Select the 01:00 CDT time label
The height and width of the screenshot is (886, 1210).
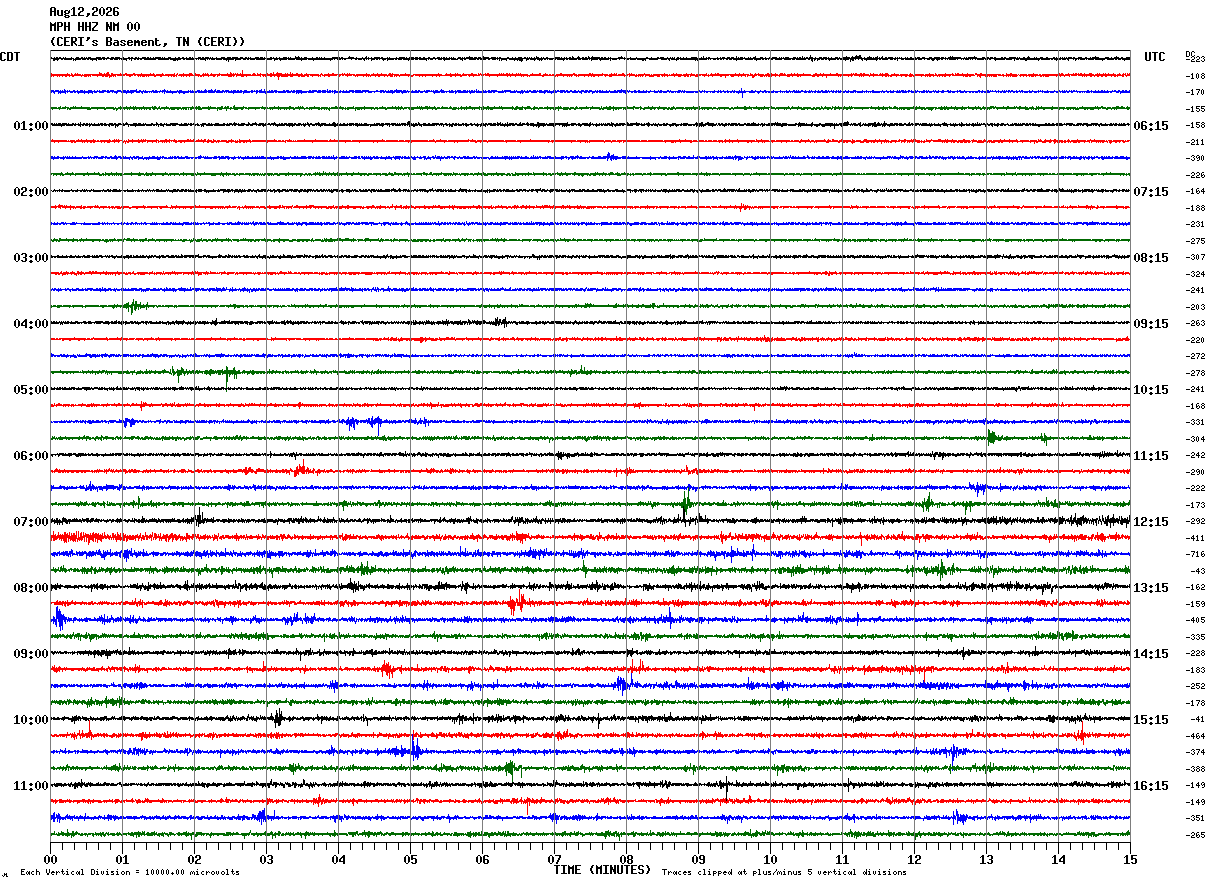tap(30, 126)
